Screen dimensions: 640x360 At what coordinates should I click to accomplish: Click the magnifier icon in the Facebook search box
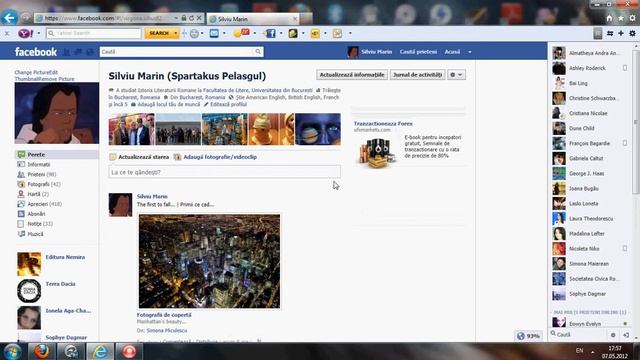258,52
